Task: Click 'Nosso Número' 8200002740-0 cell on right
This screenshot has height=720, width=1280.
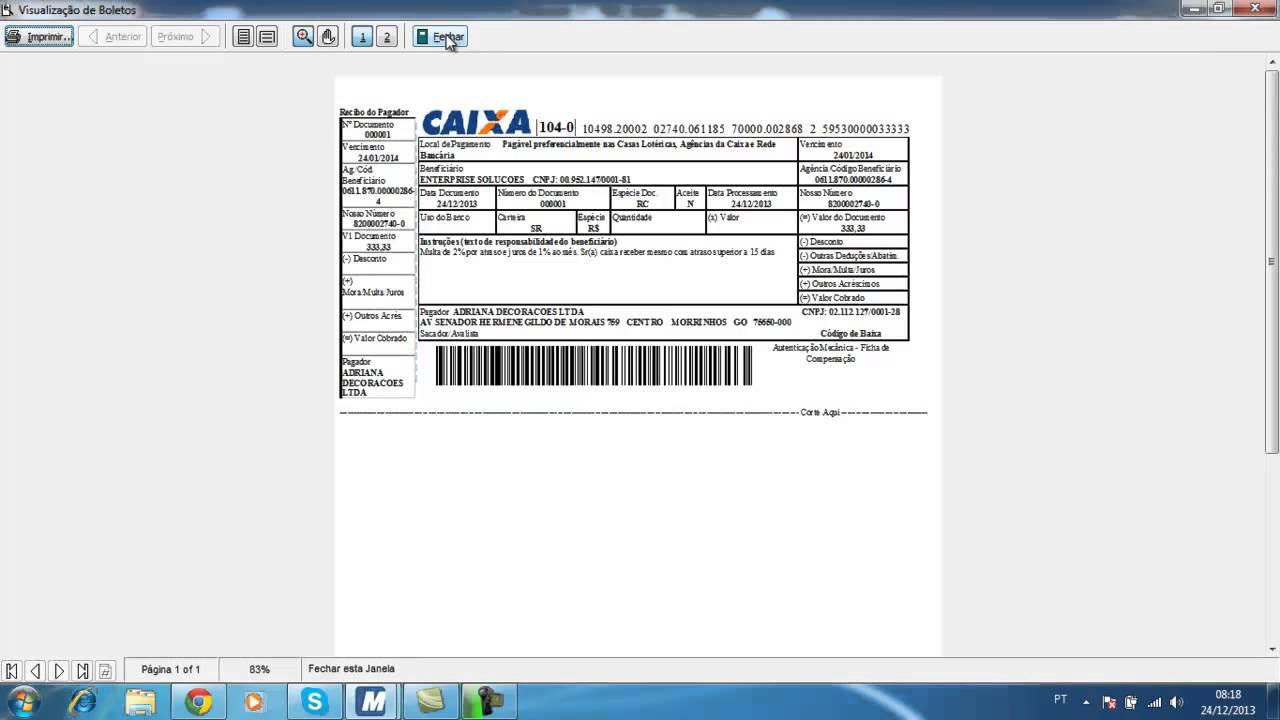Action: [853, 198]
